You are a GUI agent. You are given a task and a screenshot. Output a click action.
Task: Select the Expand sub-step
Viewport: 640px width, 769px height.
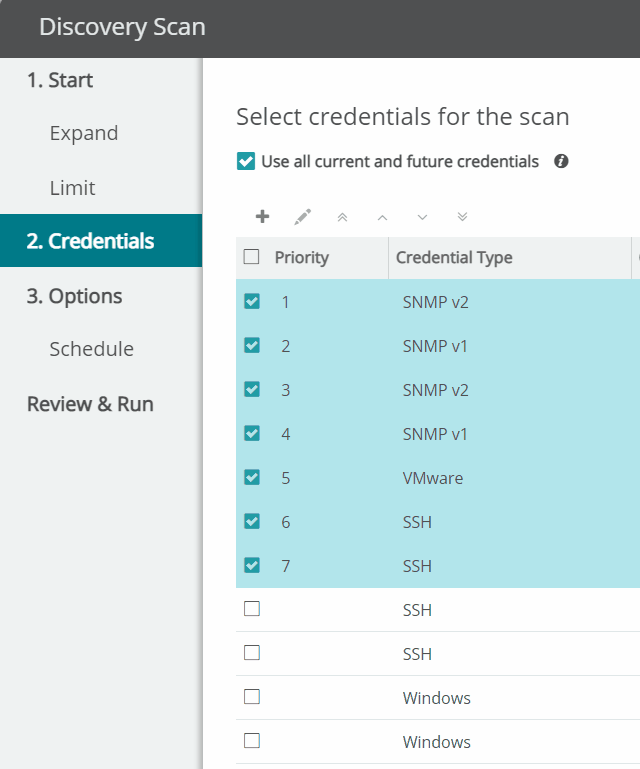(x=84, y=133)
